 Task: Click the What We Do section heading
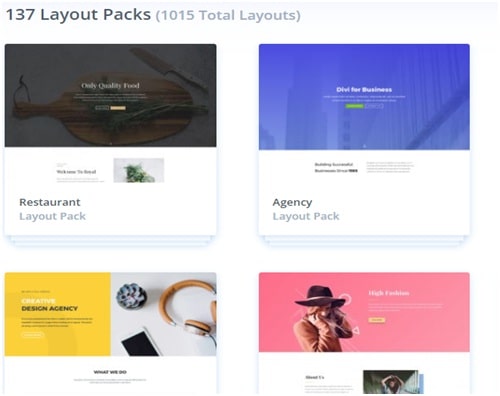coord(110,372)
